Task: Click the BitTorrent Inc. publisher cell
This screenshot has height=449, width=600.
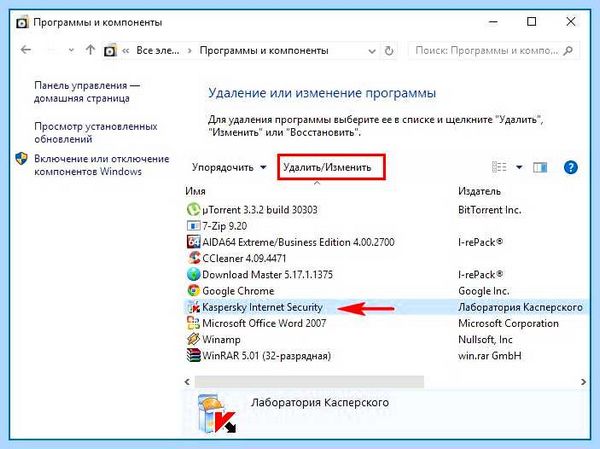Action: click(489, 210)
